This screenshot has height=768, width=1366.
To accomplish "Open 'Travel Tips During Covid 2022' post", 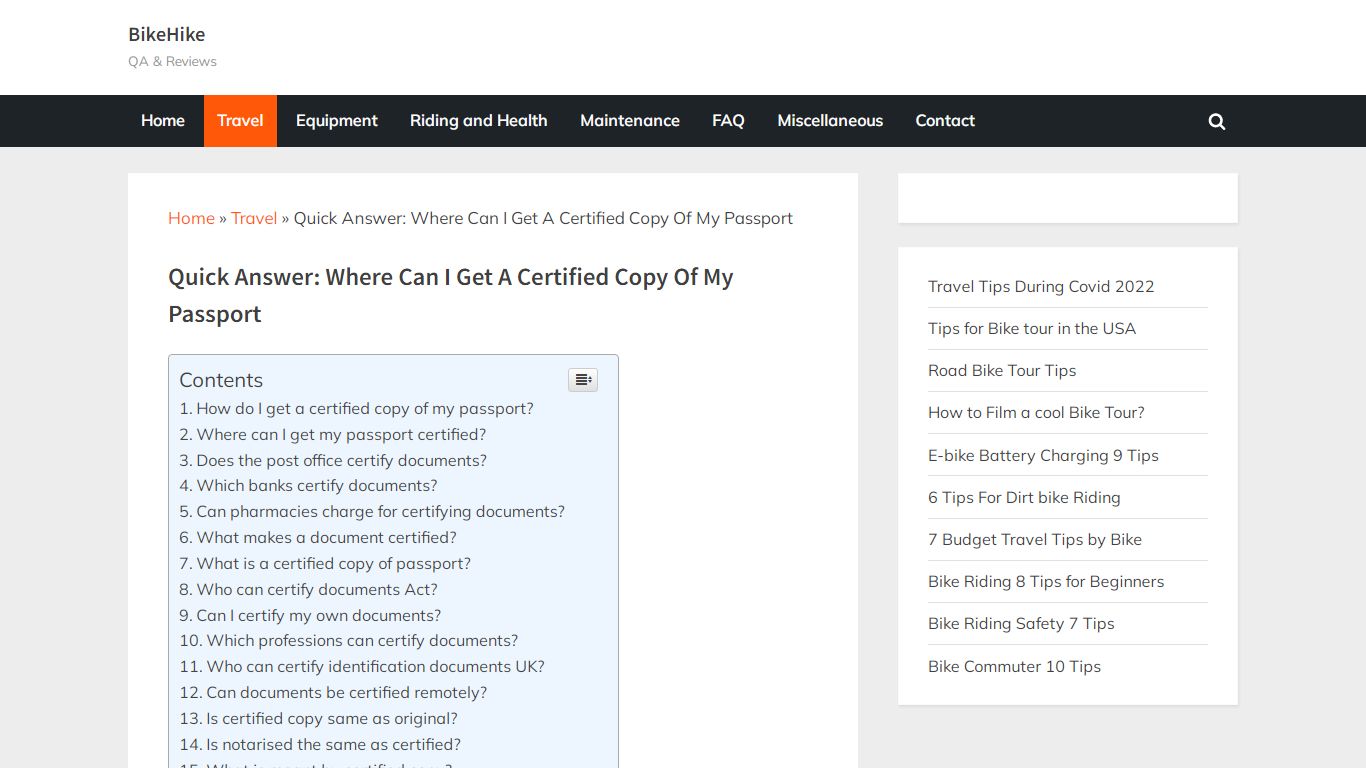I will (1041, 286).
